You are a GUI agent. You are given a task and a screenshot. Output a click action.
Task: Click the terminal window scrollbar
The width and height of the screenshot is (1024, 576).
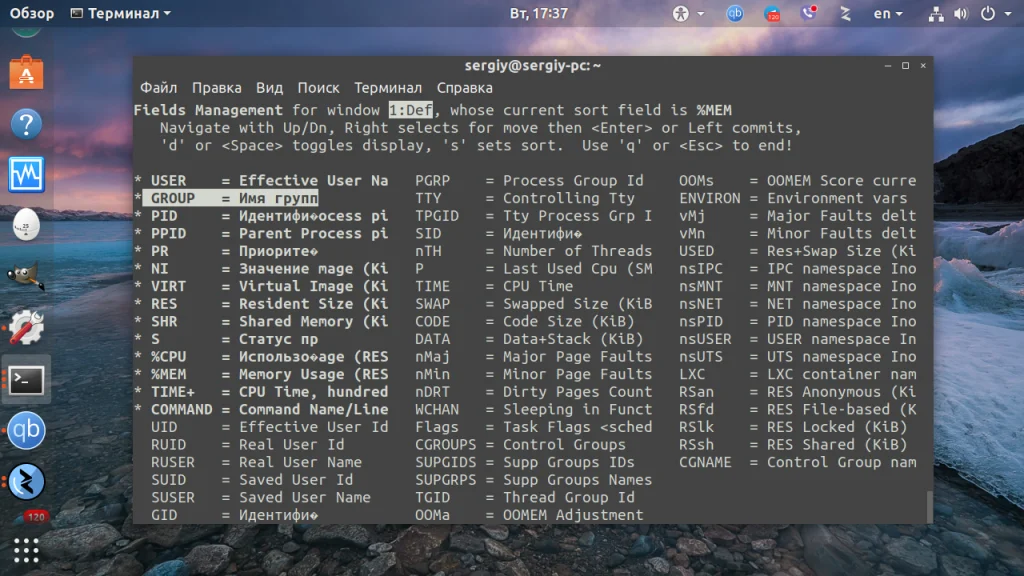click(x=929, y=506)
